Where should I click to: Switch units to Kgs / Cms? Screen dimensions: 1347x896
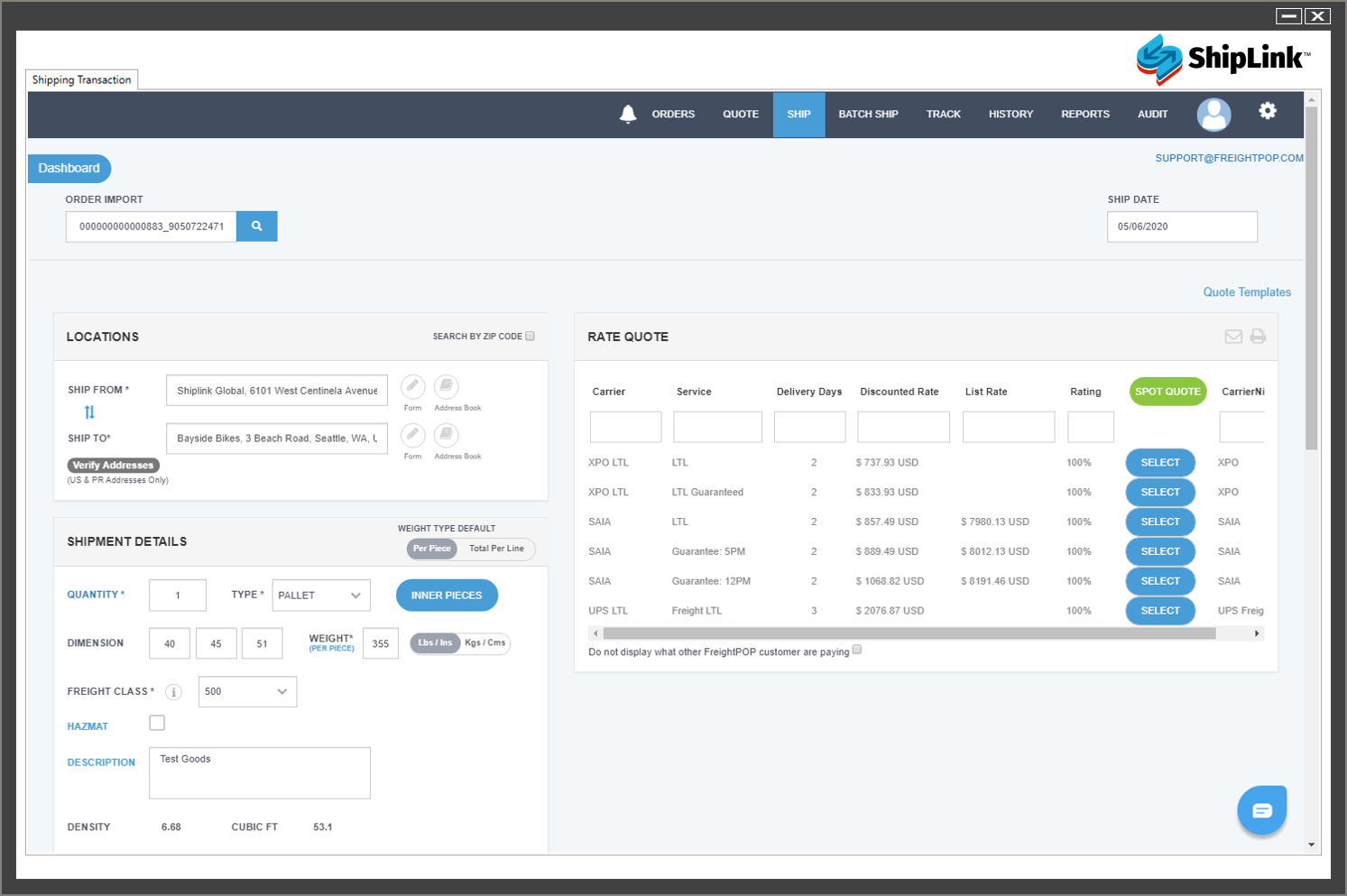[x=485, y=643]
